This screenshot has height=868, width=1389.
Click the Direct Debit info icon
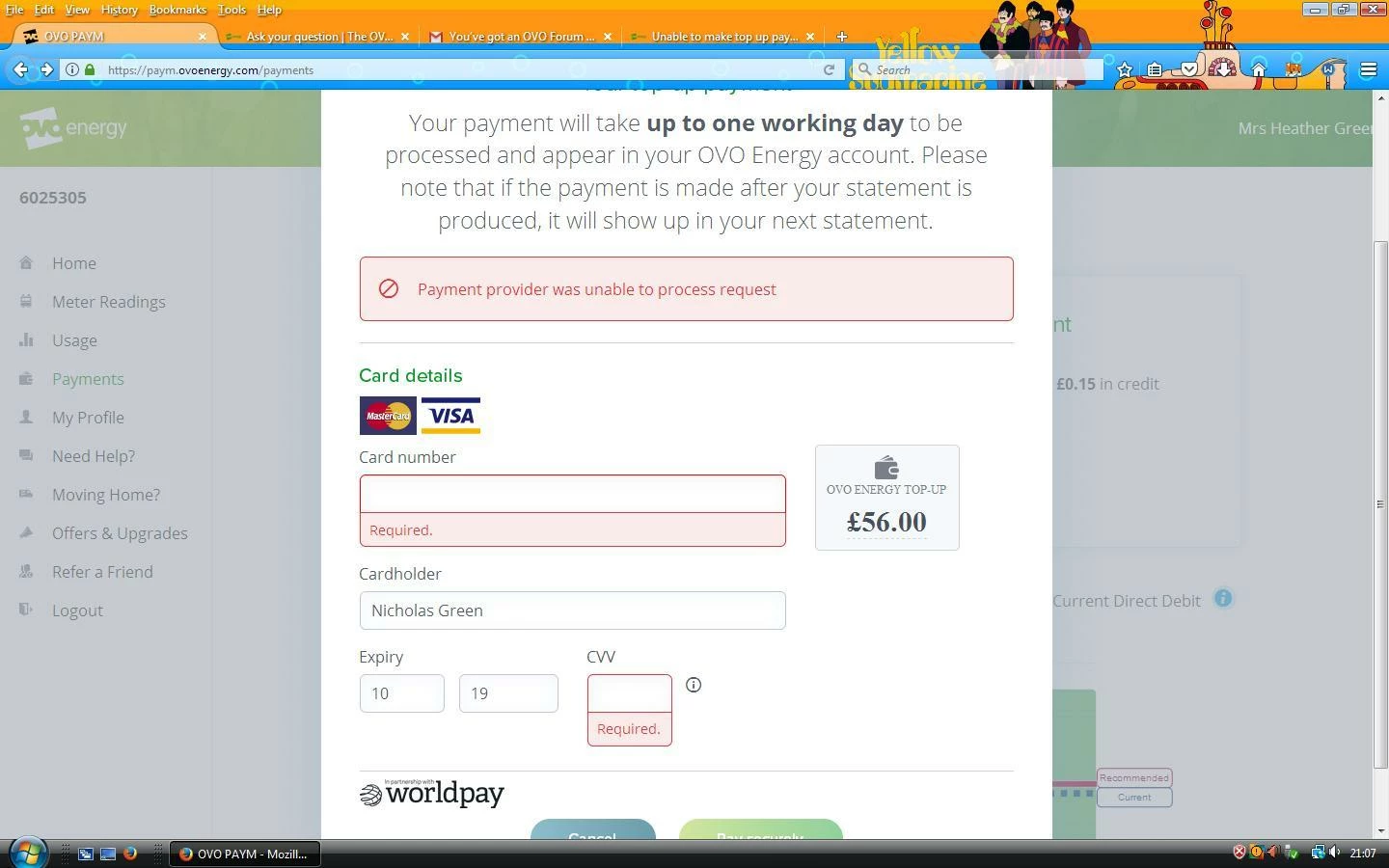pos(1223,599)
